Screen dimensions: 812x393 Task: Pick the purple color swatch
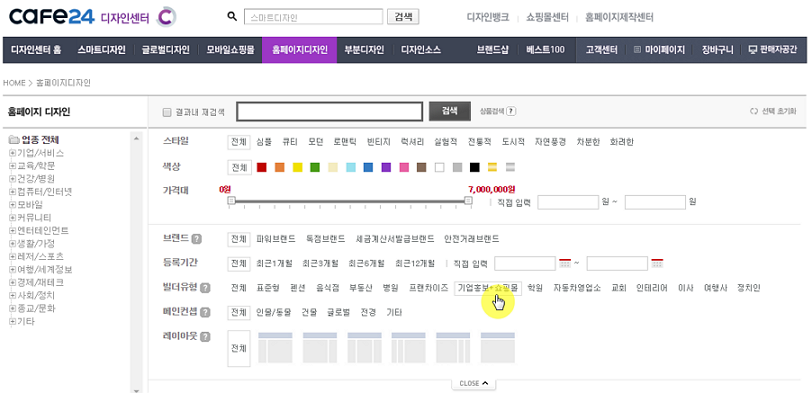click(x=386, y=167)
